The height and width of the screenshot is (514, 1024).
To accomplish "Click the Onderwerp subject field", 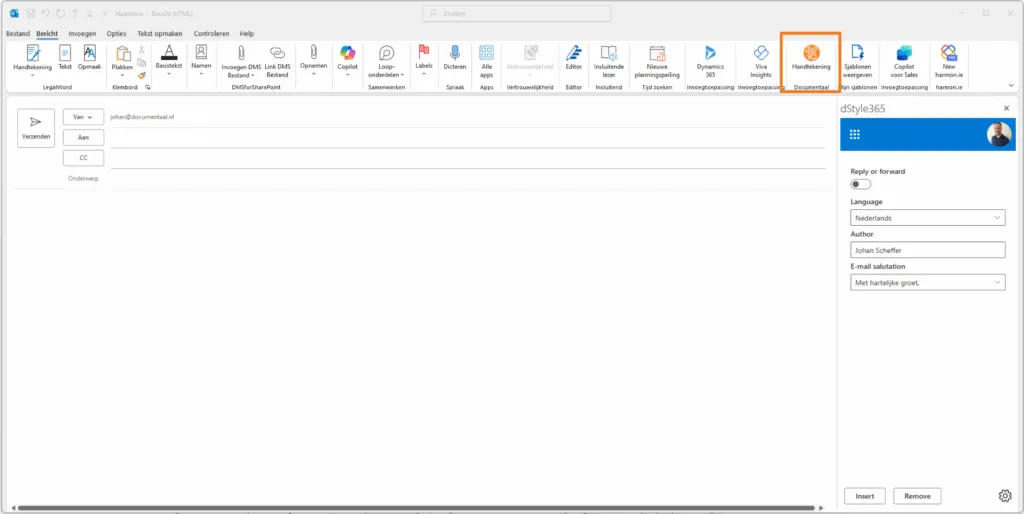I will [467, 178].
